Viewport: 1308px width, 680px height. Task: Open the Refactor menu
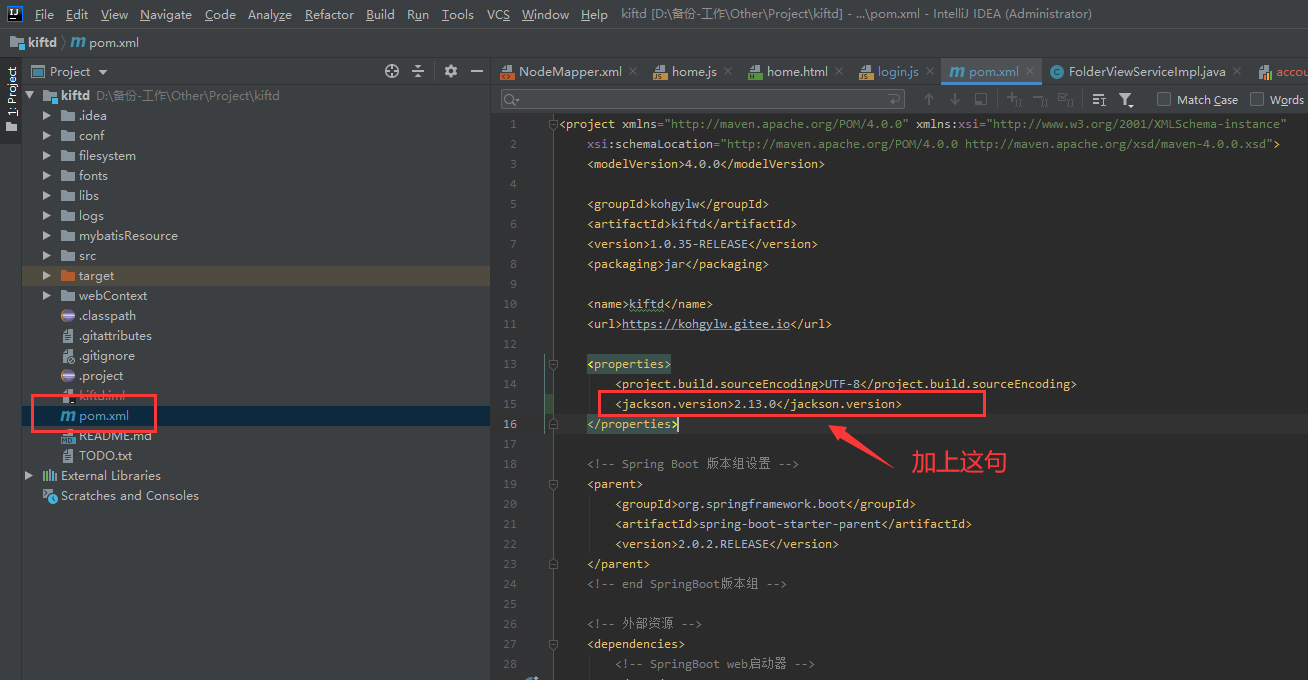(329, 14)
